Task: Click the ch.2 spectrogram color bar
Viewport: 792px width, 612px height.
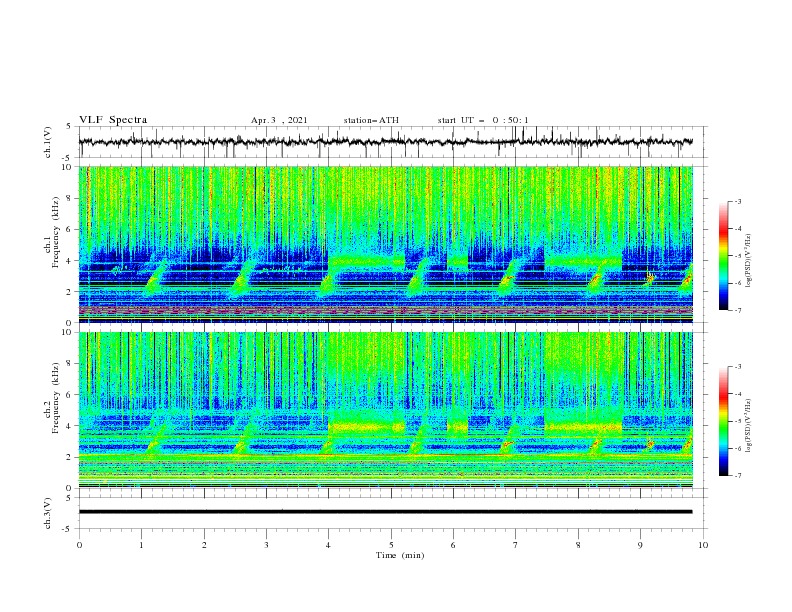Action: pos(723,421)
